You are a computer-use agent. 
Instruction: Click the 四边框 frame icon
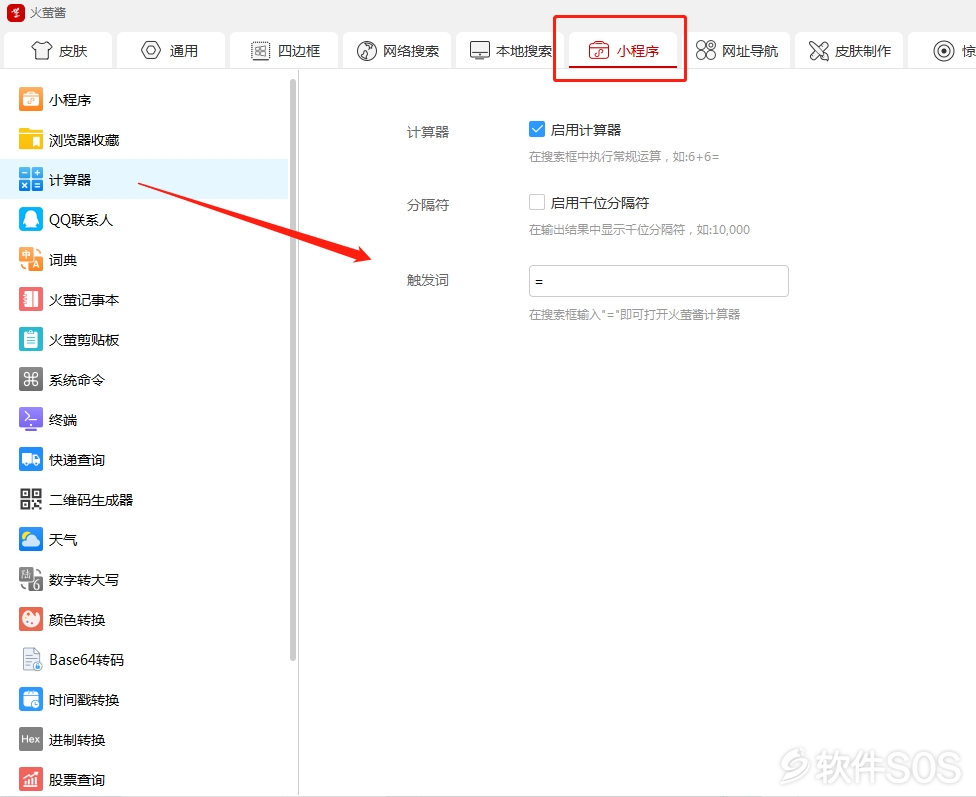click(x=260, y=50)
